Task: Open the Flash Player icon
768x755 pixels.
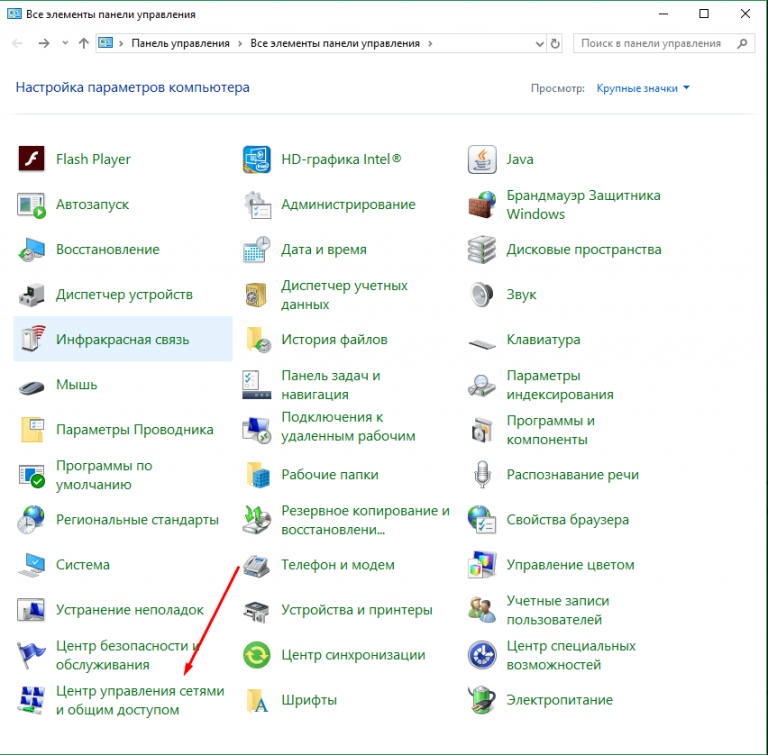Action: point(32,159)
